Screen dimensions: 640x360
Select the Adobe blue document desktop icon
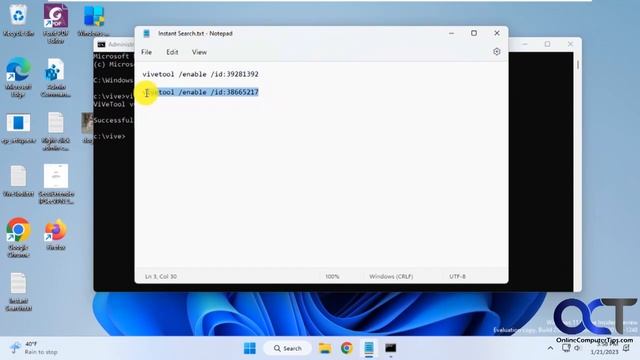point(56,77)
